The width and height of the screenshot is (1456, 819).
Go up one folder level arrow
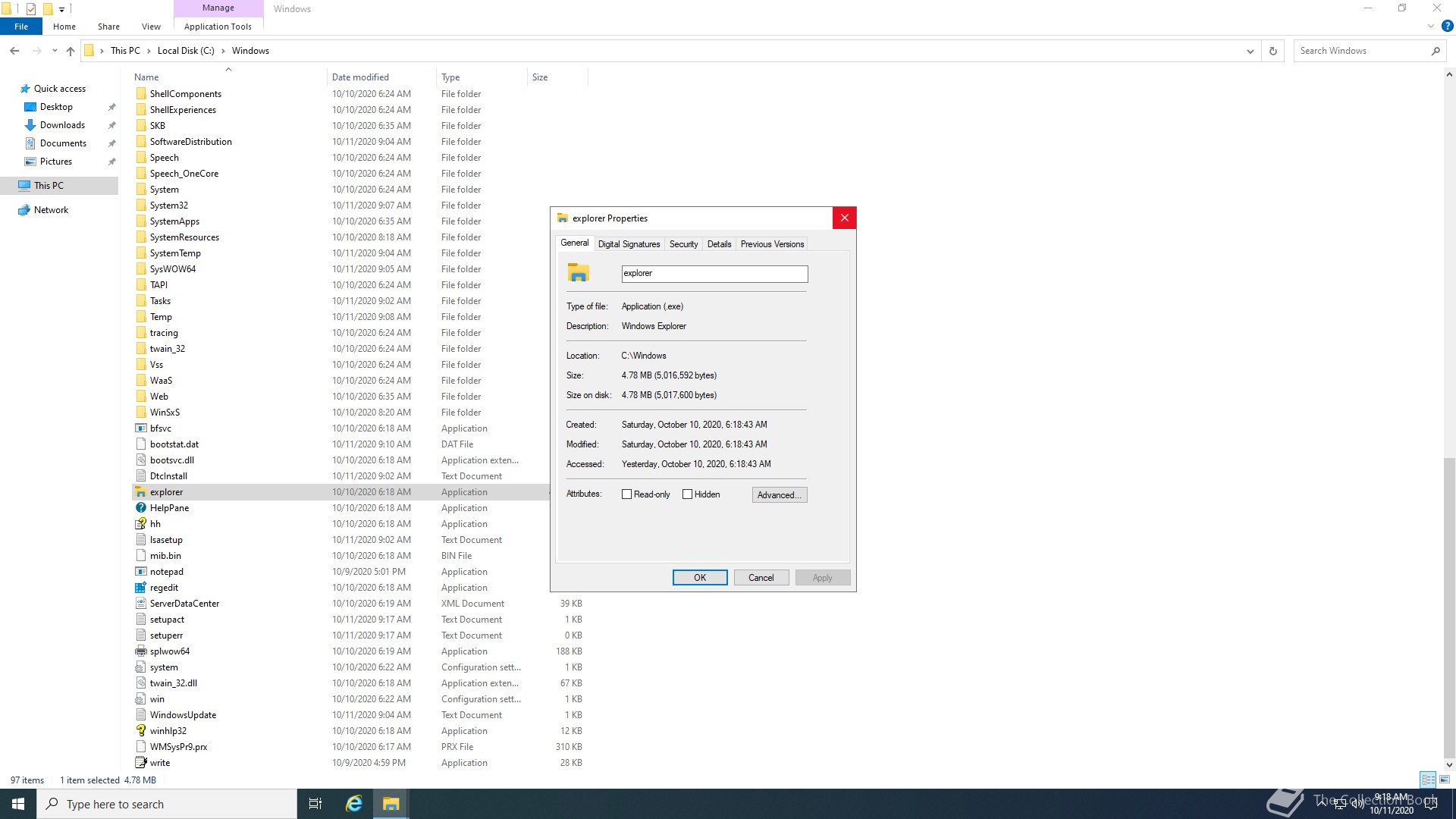pos(71,51)
